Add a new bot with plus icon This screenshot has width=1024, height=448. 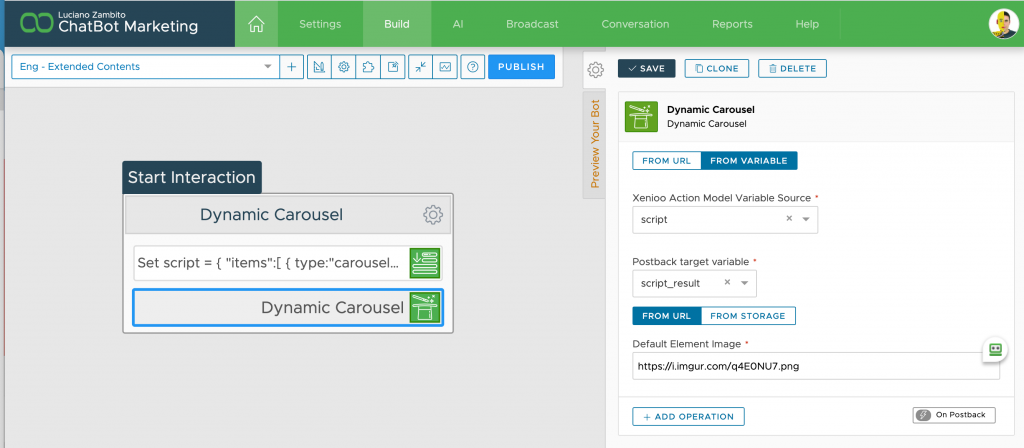[x=292, y=67]
